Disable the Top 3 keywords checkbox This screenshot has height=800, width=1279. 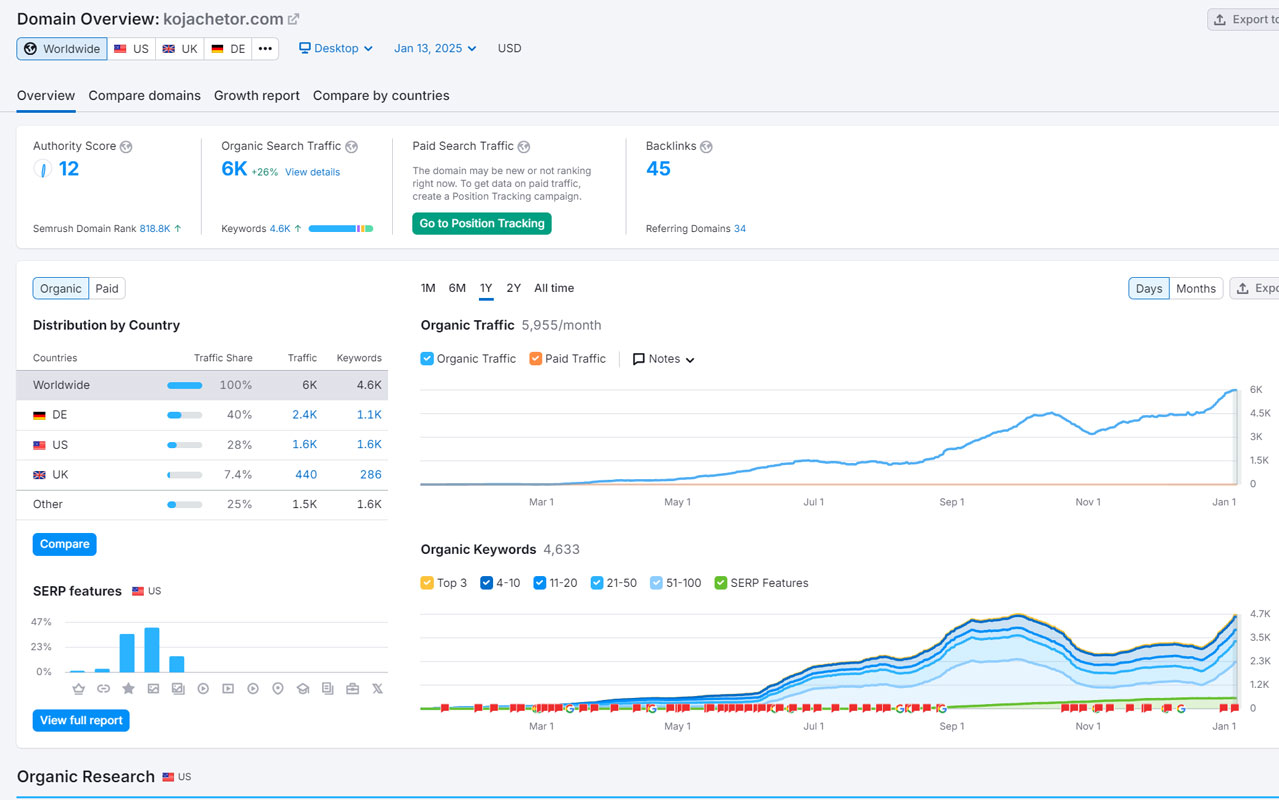coord(427,583)
